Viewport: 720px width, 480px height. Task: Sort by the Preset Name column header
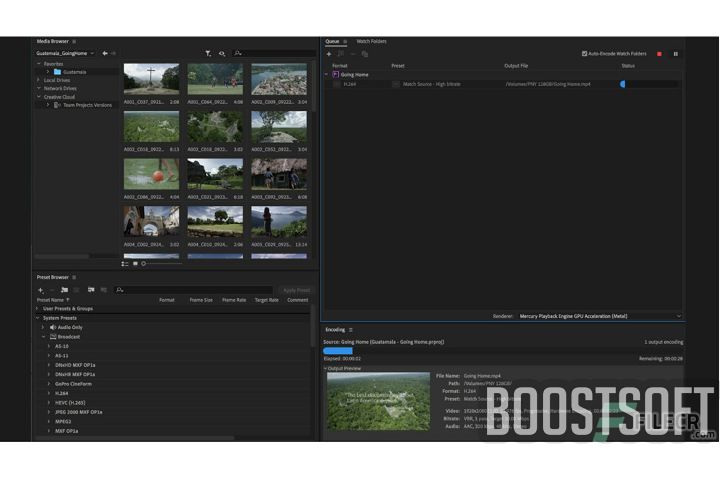51,300
